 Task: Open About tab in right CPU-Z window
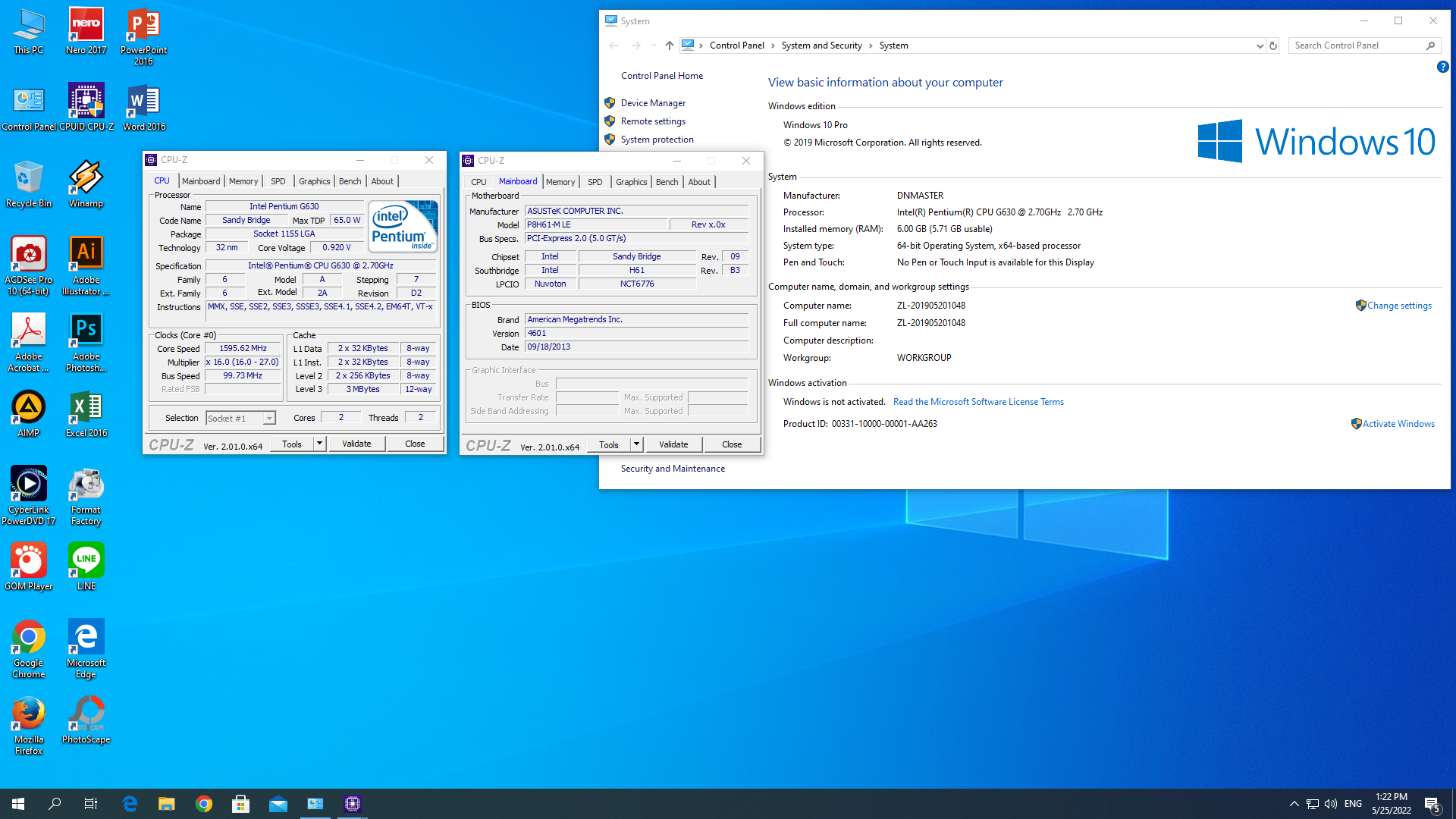[x=699, y=182]
